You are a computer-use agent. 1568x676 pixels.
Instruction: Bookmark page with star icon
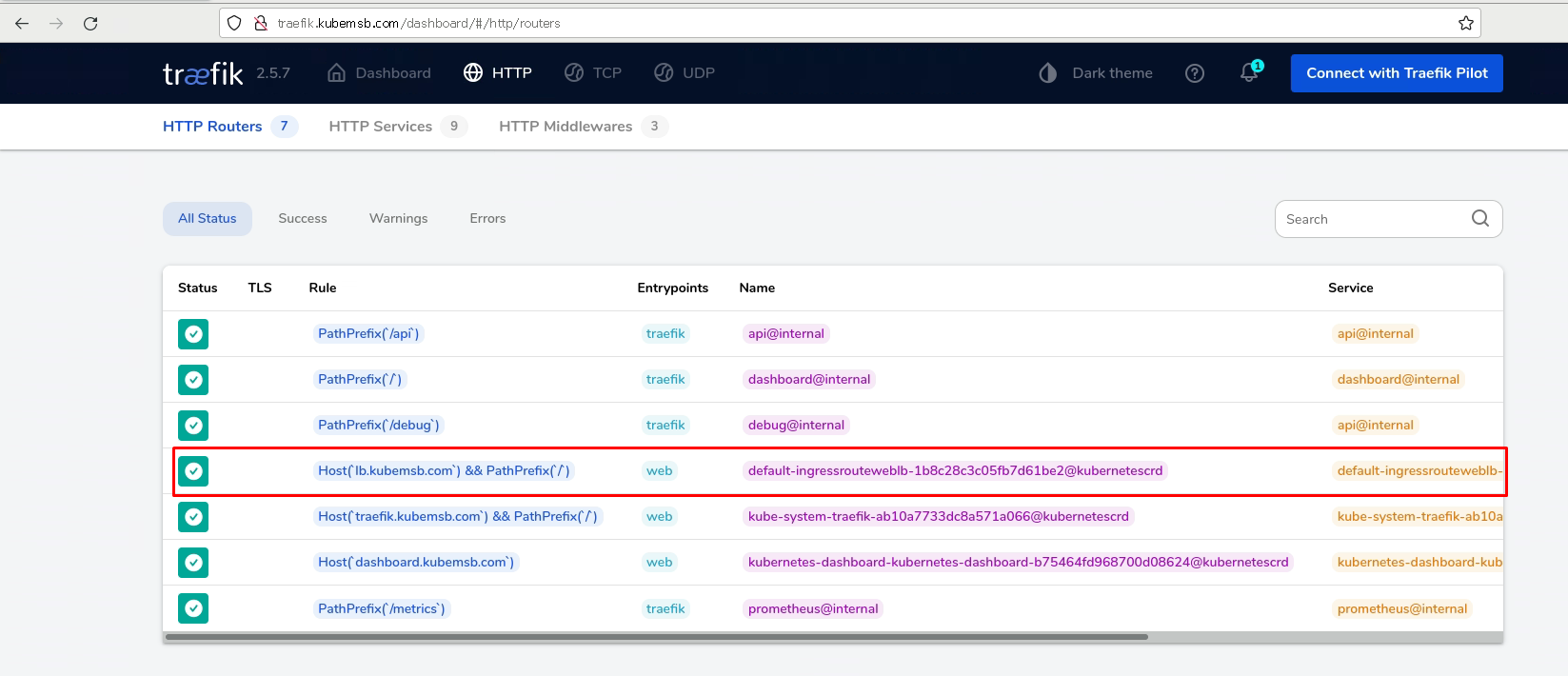pyautogui.click(x=1466, y=23)
